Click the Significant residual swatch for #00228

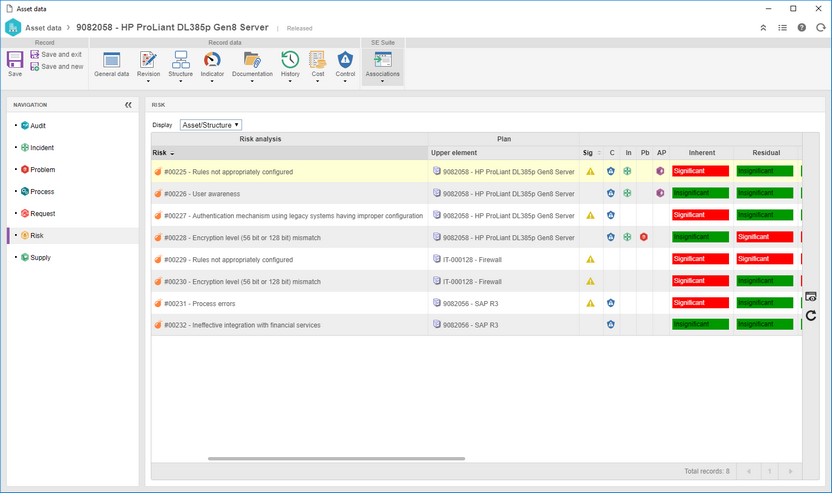tap(765, 237)
